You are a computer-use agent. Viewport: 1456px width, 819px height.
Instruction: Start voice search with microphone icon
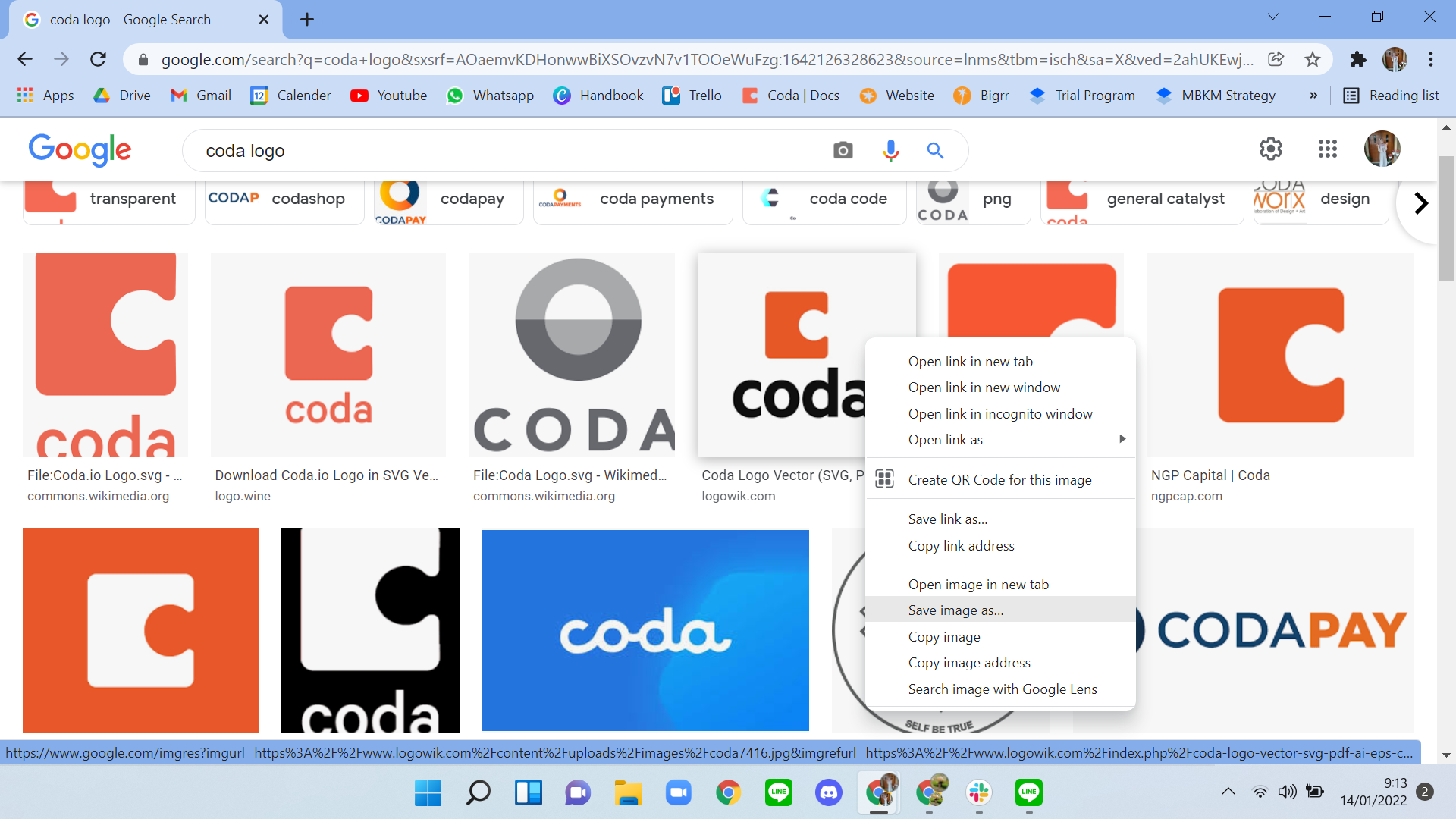point(890,150)
